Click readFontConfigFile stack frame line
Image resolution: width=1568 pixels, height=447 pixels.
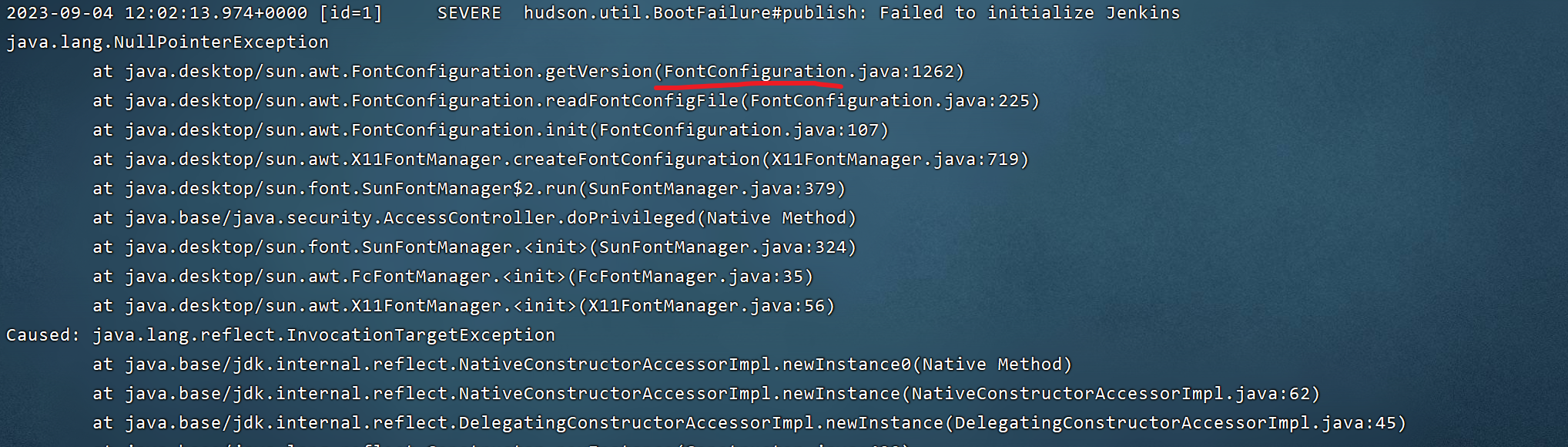tap(566, 101)
